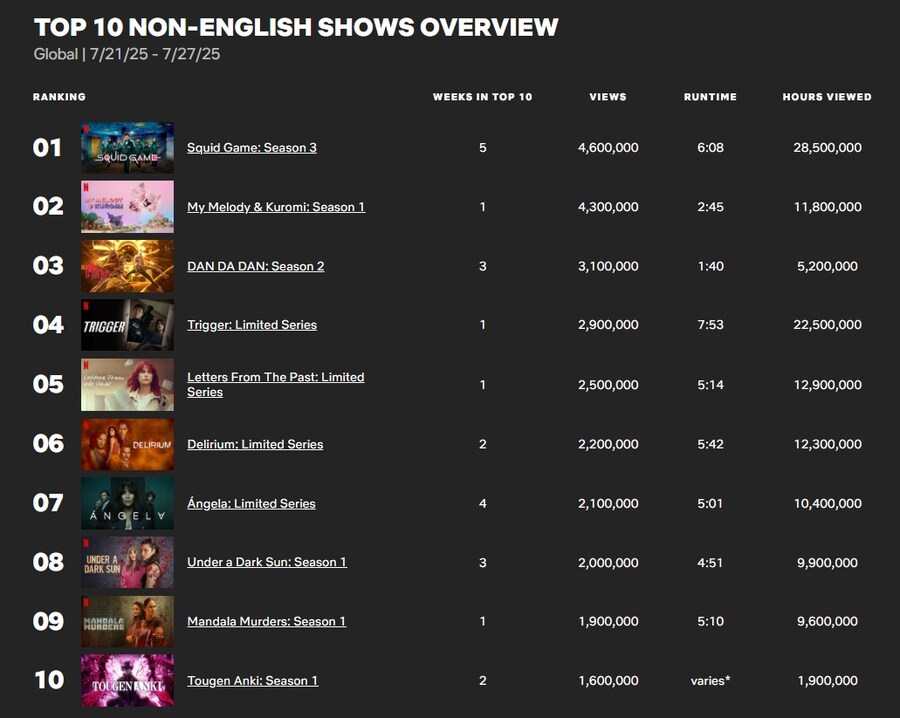Click the 2,500,000 views value
The image size is (900, 718).
(608, 385)
